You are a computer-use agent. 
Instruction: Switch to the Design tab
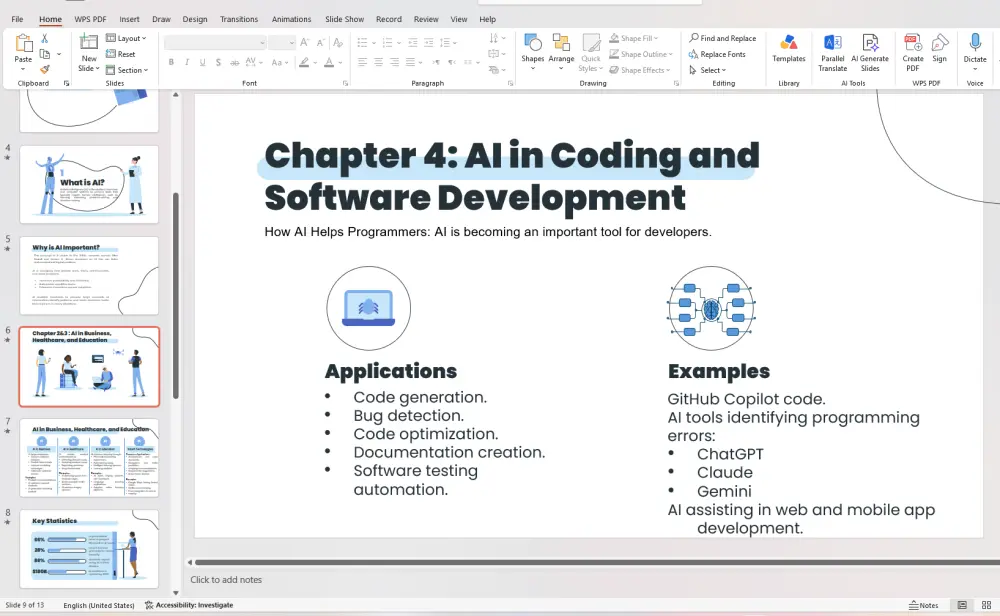(195, 19)
